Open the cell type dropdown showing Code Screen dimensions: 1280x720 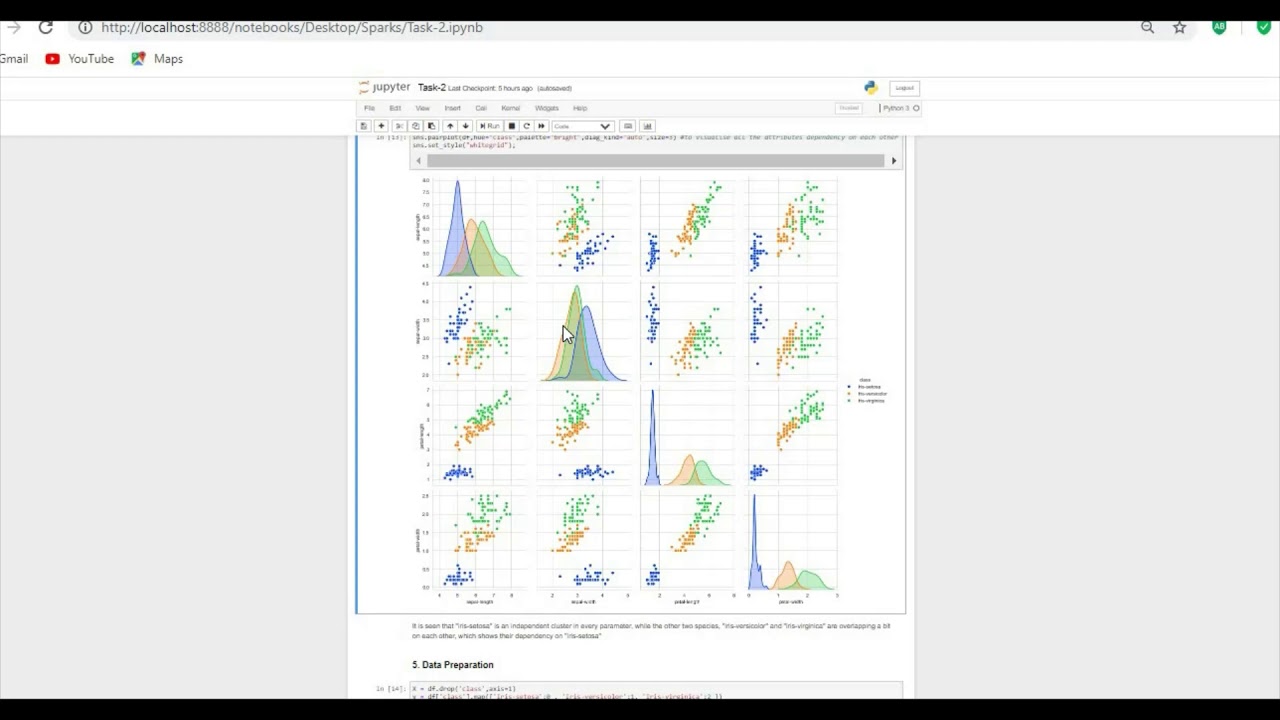click(x=582, y=126)
